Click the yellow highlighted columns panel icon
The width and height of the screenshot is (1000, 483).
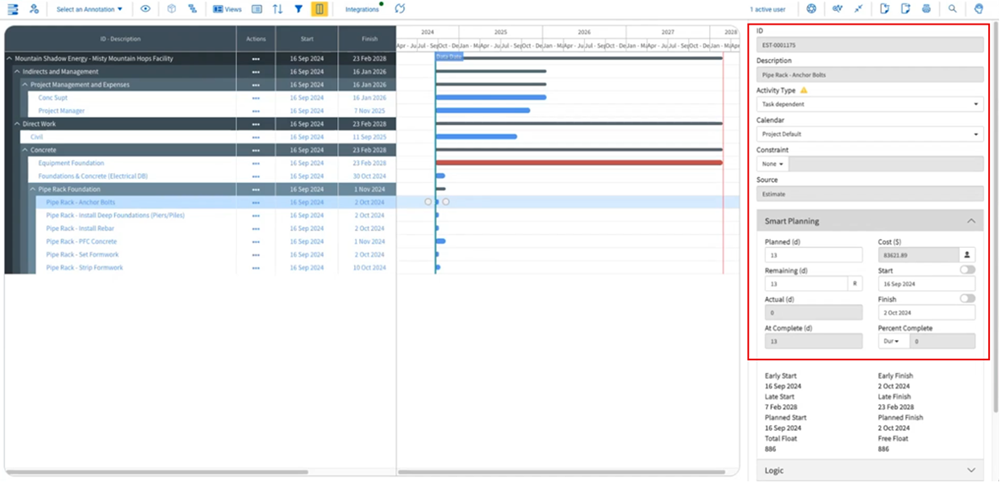320,10
